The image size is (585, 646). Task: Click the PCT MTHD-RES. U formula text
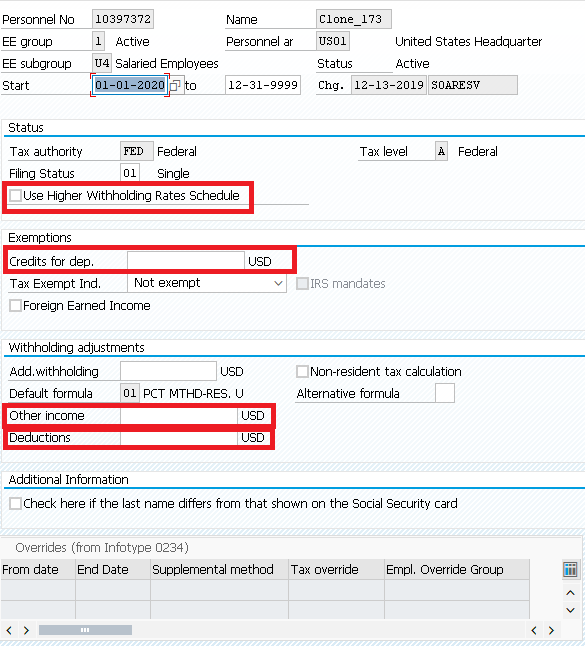193,393
